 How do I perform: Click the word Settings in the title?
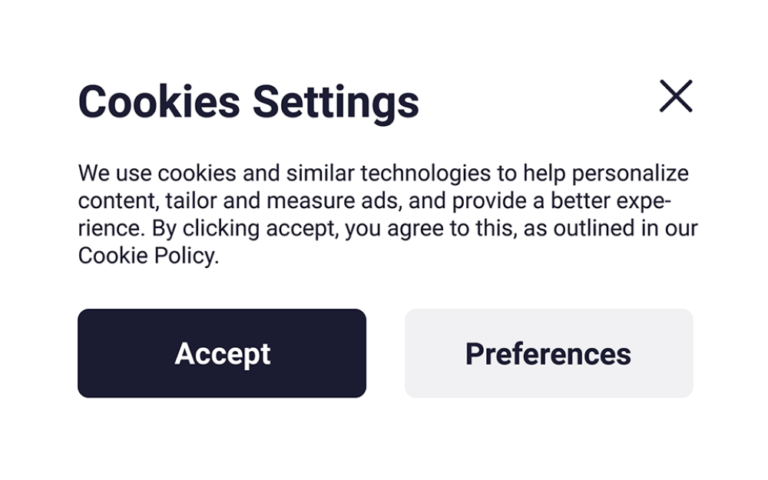[335, 102]
